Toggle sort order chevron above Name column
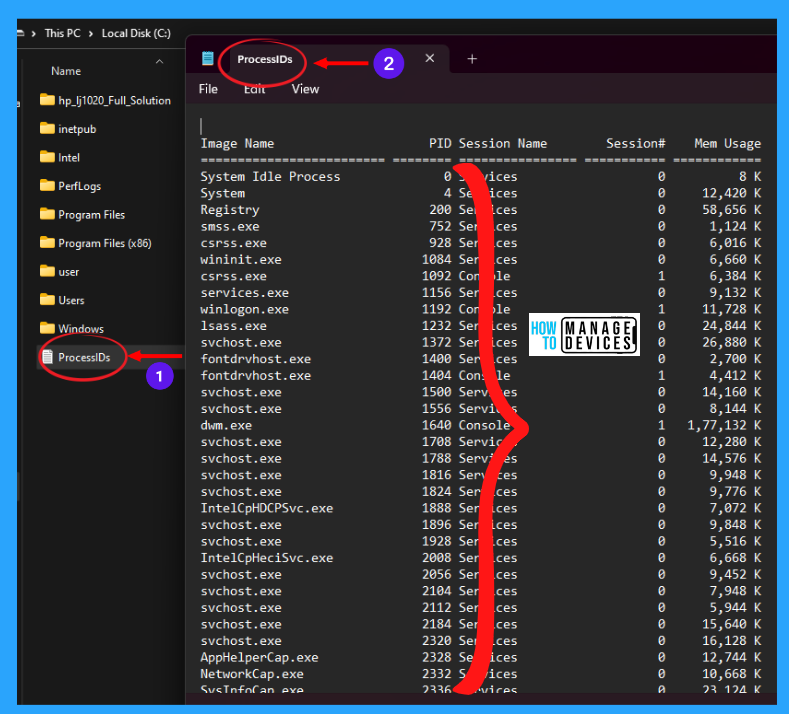Screen dimensions: 789x714 [160, 61]
